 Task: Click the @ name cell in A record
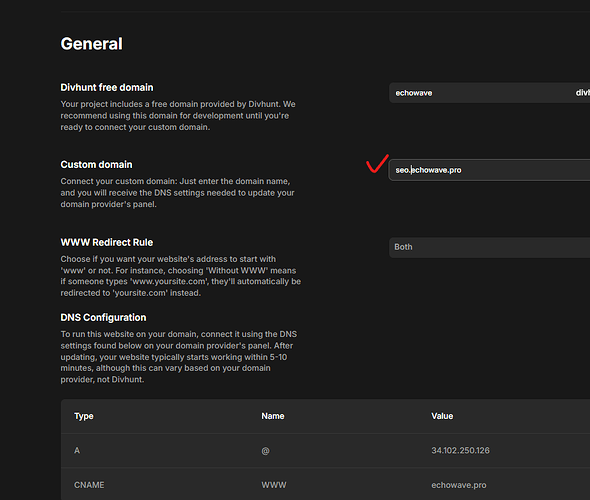(265, 451)
